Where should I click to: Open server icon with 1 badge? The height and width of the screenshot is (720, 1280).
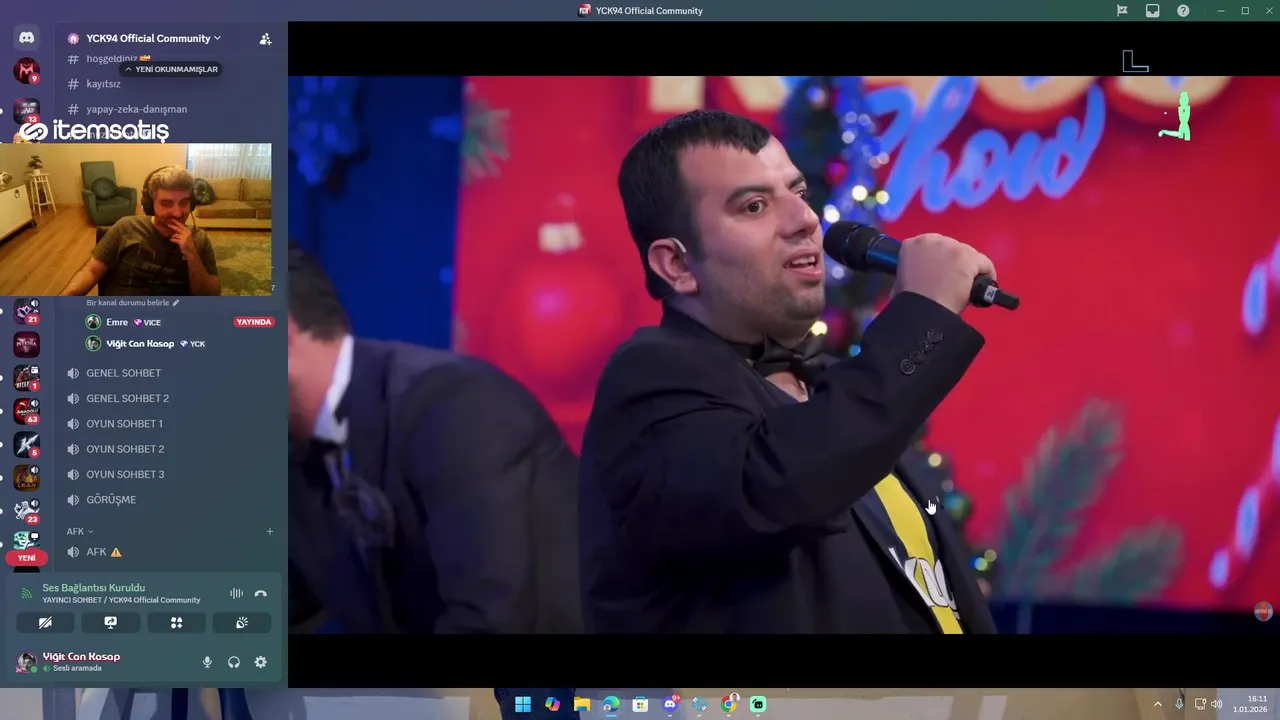pyautogui.click(x=26, y=378)
